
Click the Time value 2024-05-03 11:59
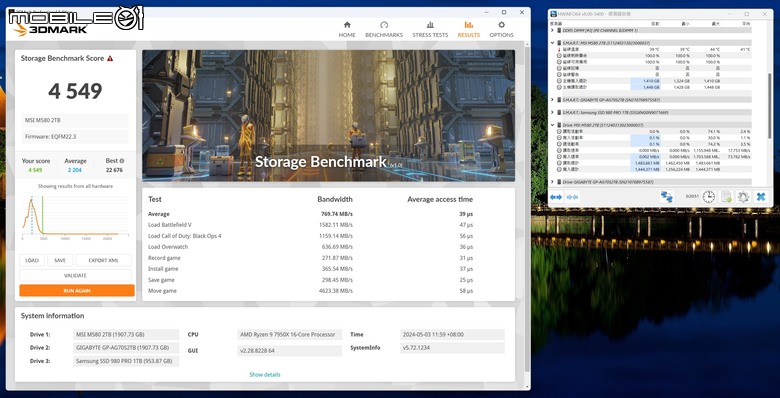pos(452,334)
